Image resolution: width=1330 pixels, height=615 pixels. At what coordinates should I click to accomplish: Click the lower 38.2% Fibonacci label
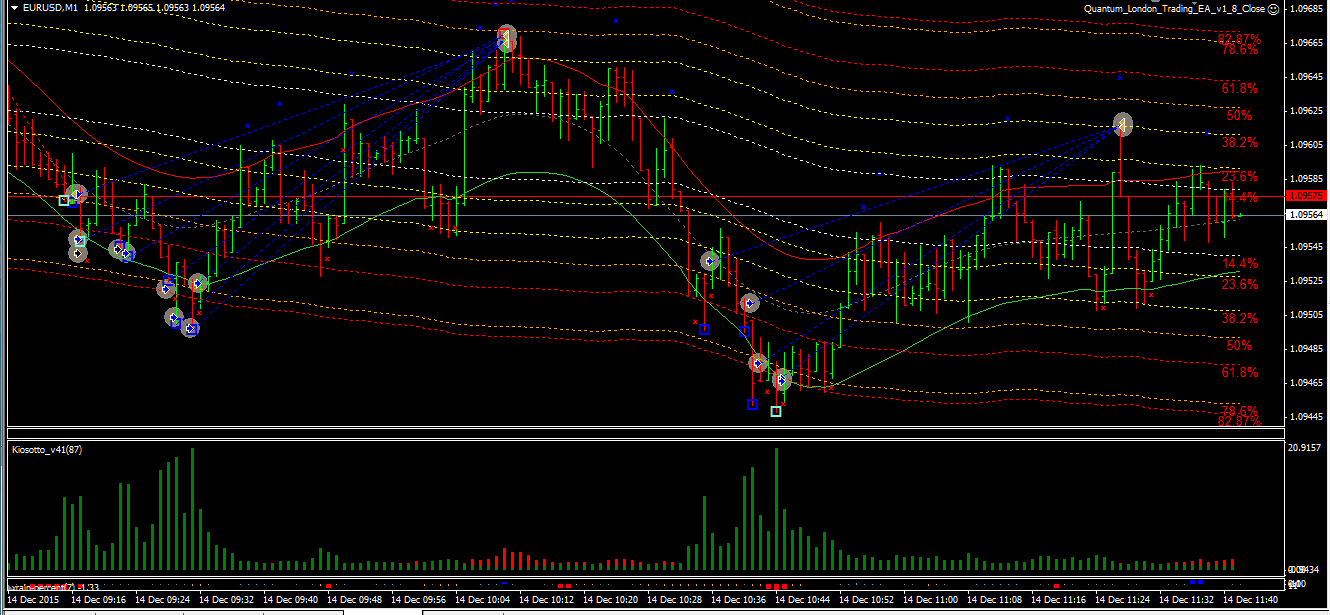[1240, 318]
